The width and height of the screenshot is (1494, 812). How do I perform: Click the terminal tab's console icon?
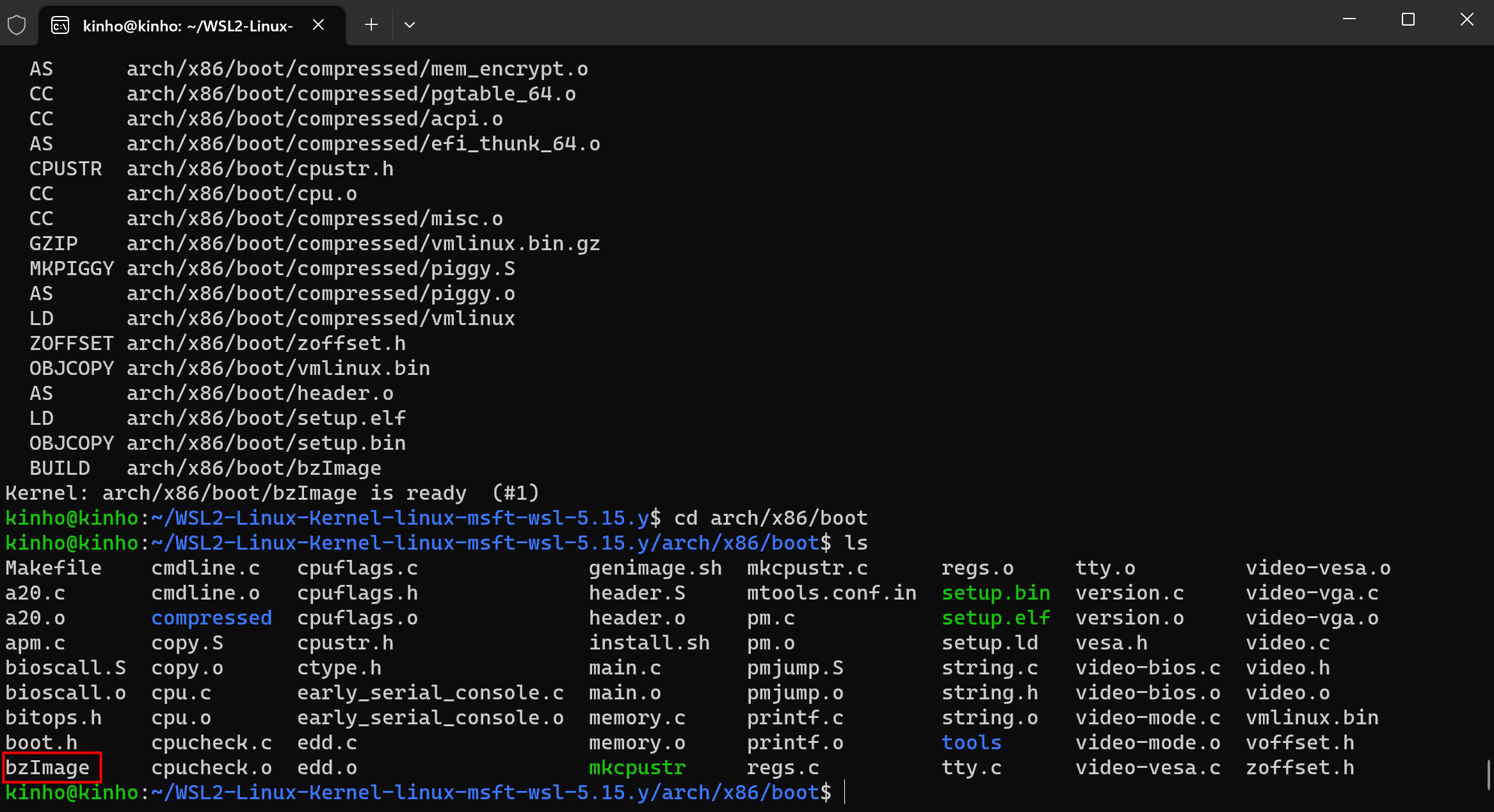[60, 25]
